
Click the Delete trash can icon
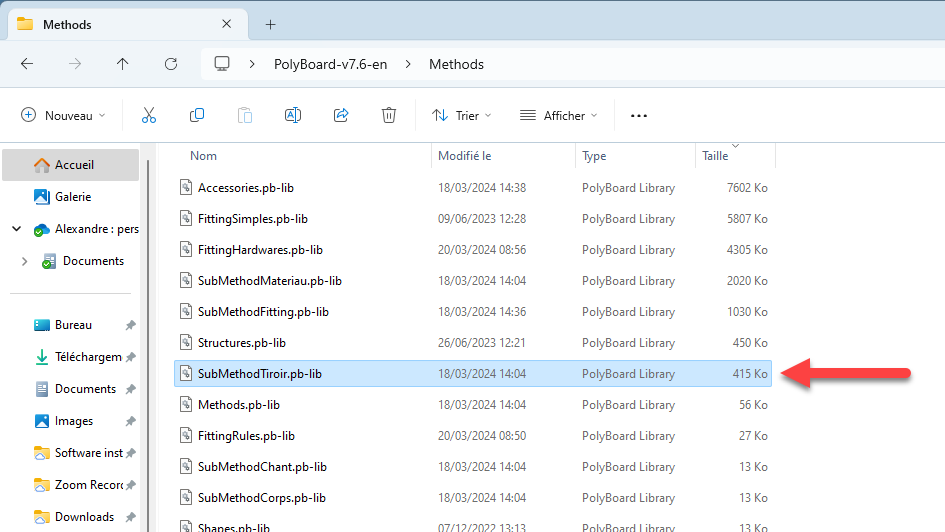pyautogui.click(x=389, y=115)
